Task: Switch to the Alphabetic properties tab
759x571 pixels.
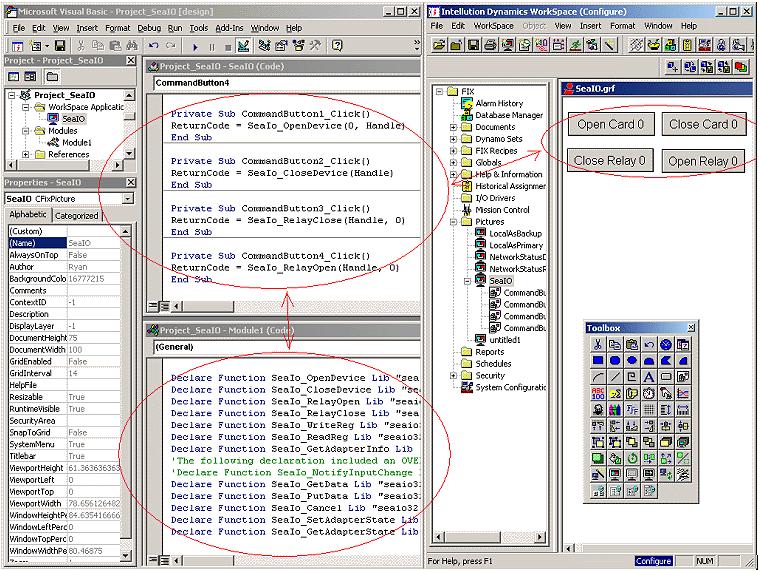Action: tap(28, 214)
